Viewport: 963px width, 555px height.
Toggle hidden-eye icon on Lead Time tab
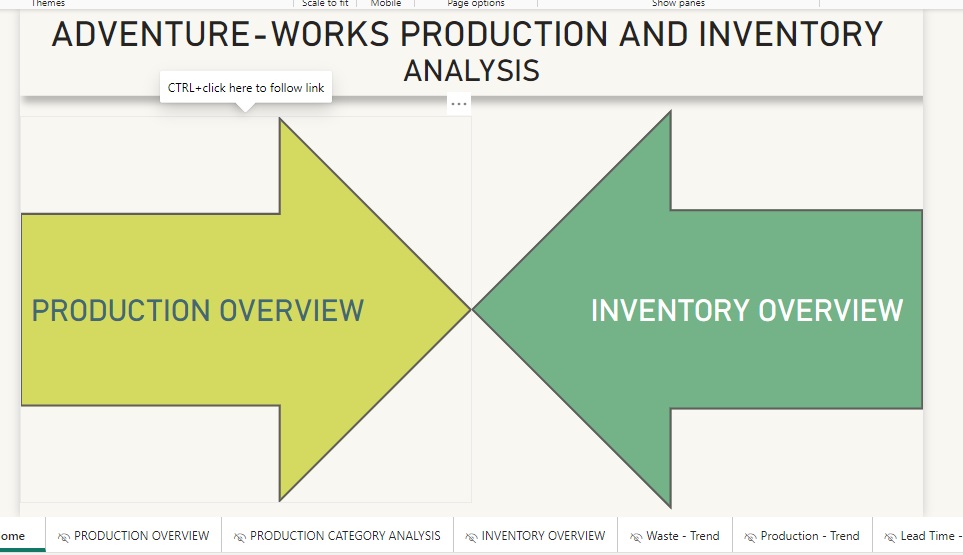891,537
